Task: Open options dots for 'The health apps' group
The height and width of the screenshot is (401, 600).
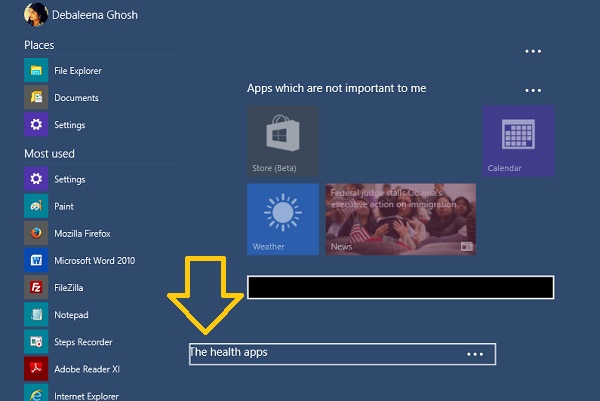Action: tap(475, 354)
